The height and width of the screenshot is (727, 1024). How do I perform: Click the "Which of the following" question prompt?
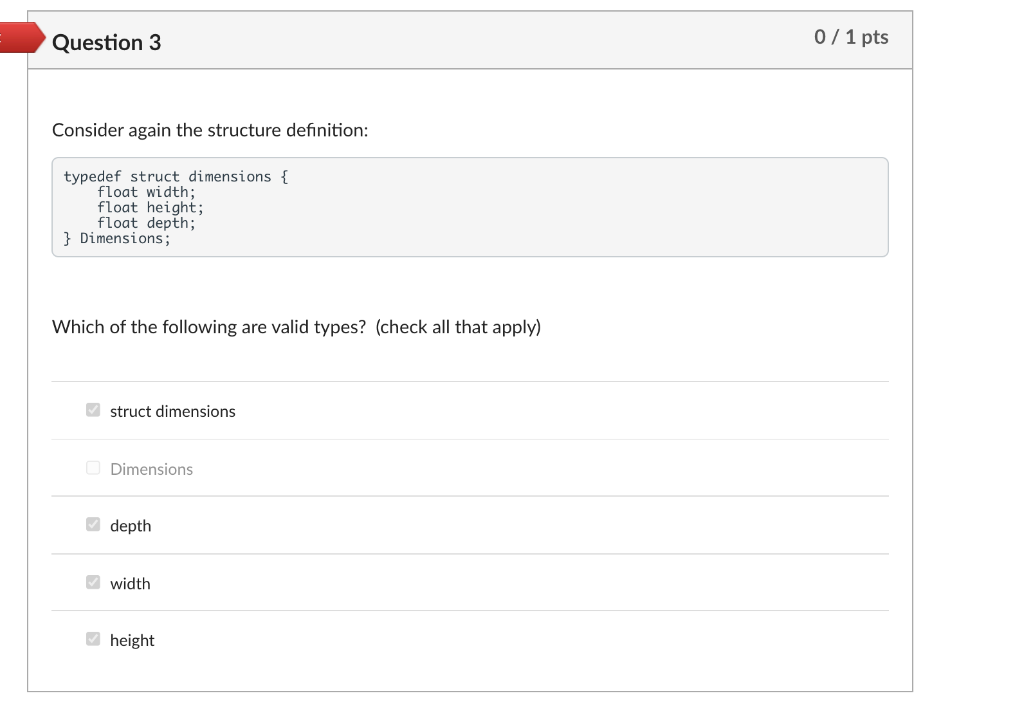click(296, 327)
